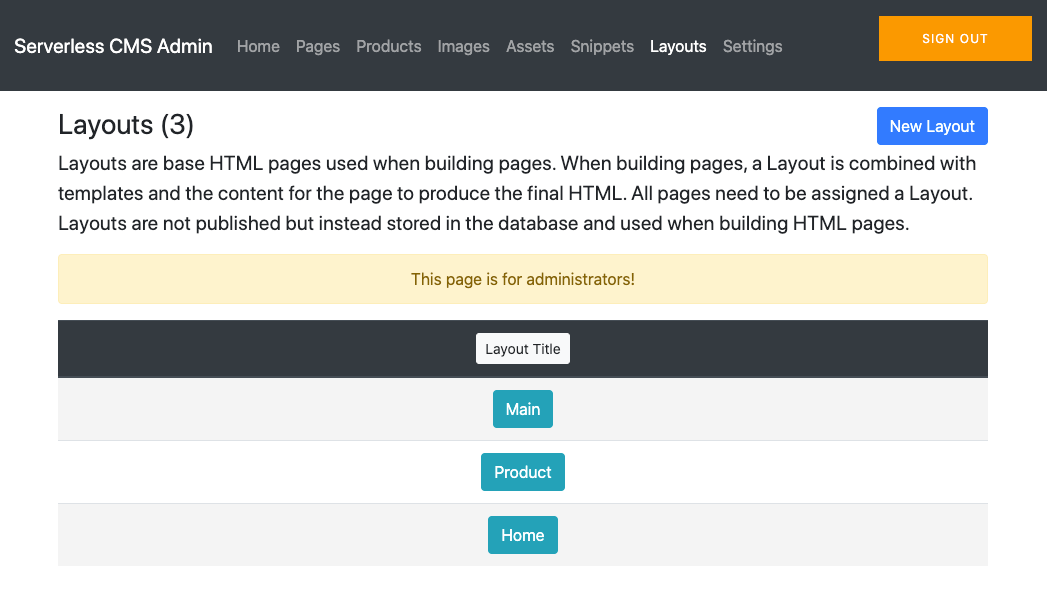The height and width of the screenshot is (589, 1047).
Task: Sort by clicking the Layout Title header button
Action: (522, 349)
